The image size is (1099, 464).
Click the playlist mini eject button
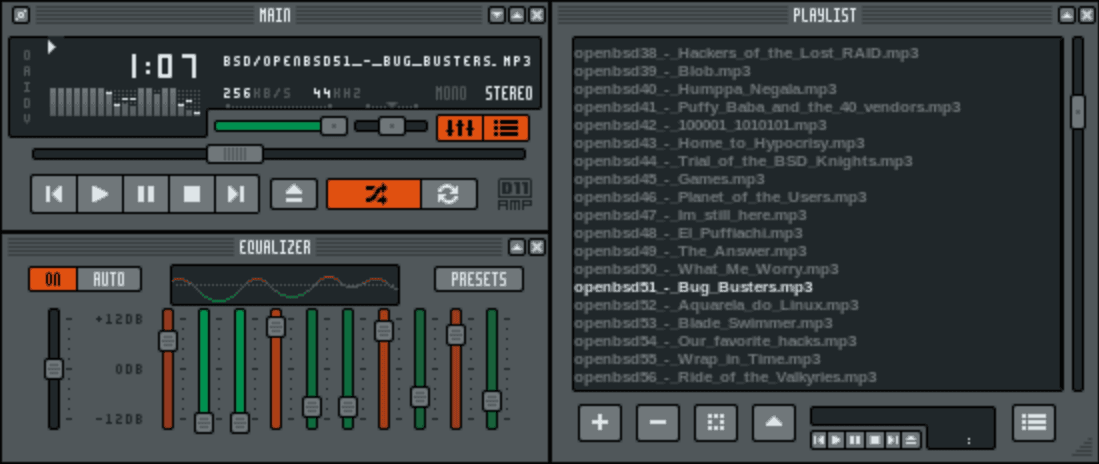click(910, 440)
